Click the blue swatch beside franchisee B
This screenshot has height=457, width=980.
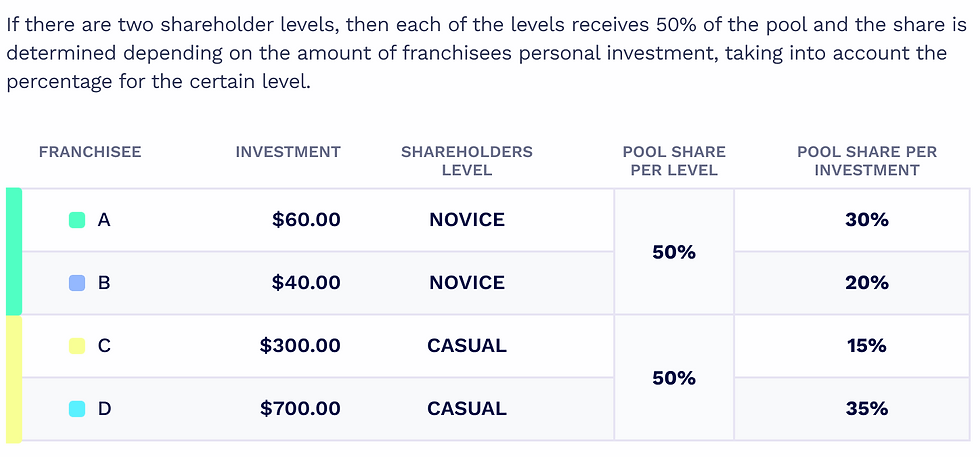point(77,283)
